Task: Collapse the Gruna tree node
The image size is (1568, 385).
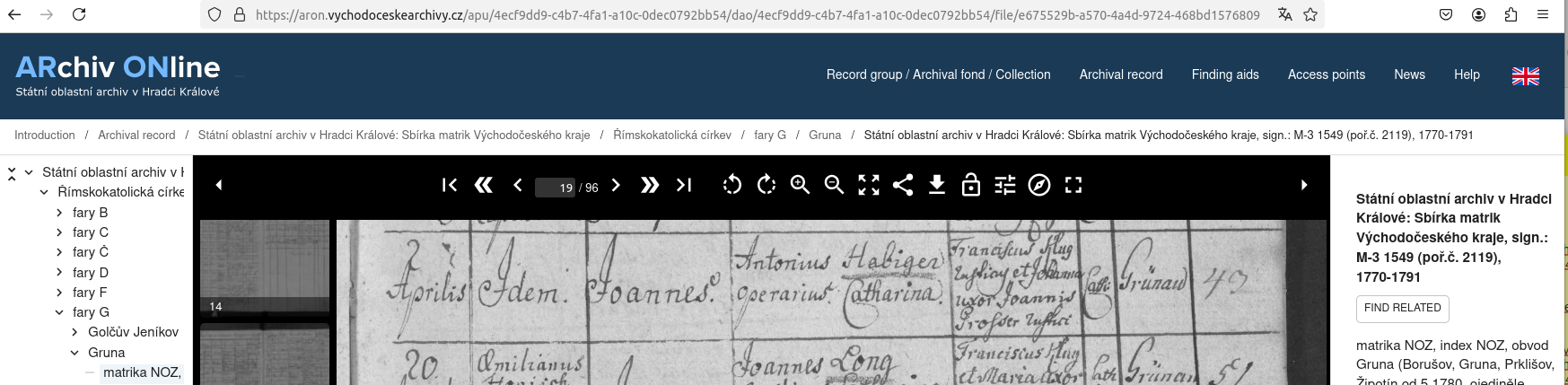Action: pos(75,353)
